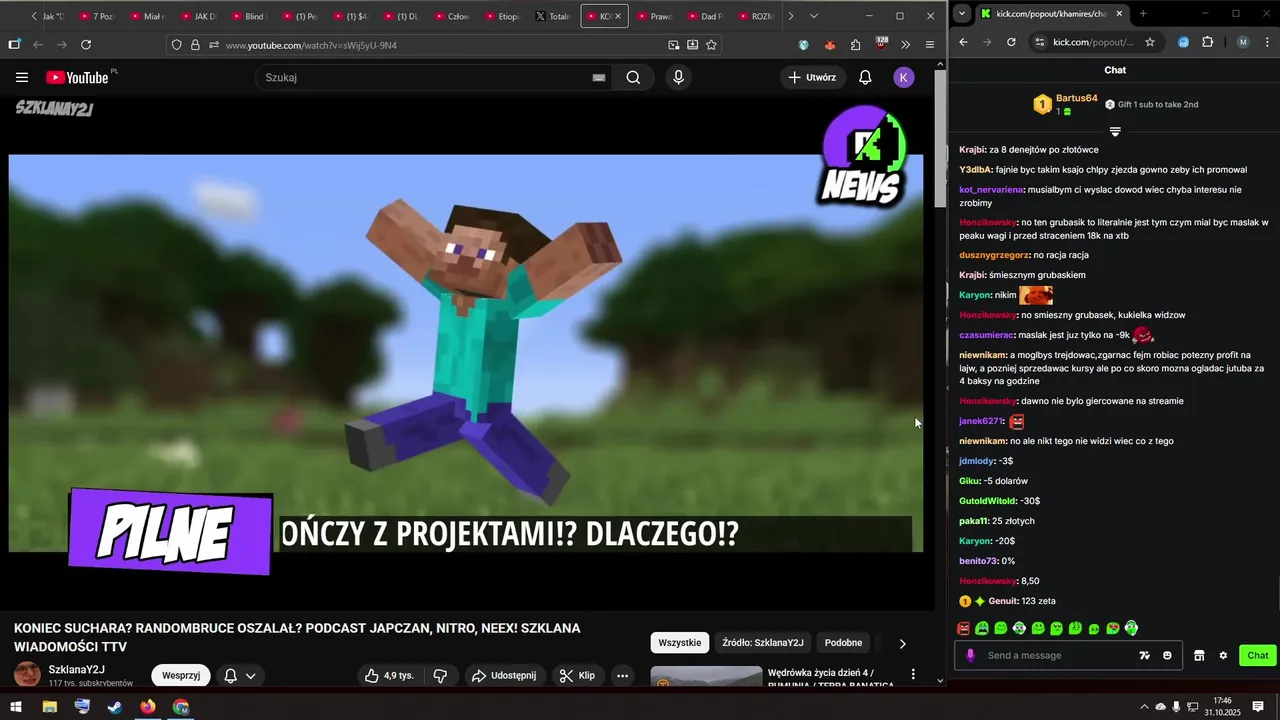The width and height of the screenshot is (1280, 720).
Task: Open Firefox application hamburger menu
Action: pos(930,45)
